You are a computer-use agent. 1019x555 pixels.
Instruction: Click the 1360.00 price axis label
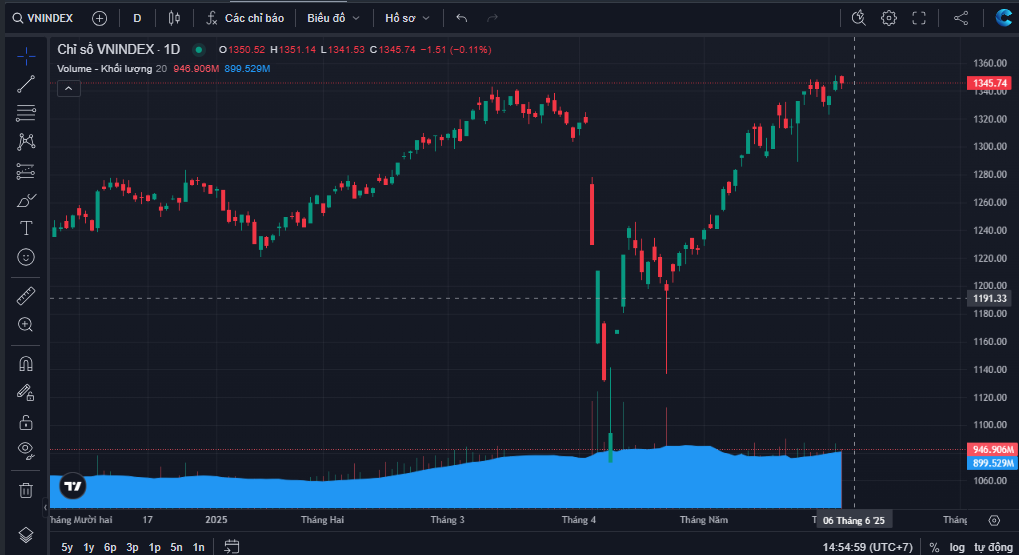[x=990, y=63]
